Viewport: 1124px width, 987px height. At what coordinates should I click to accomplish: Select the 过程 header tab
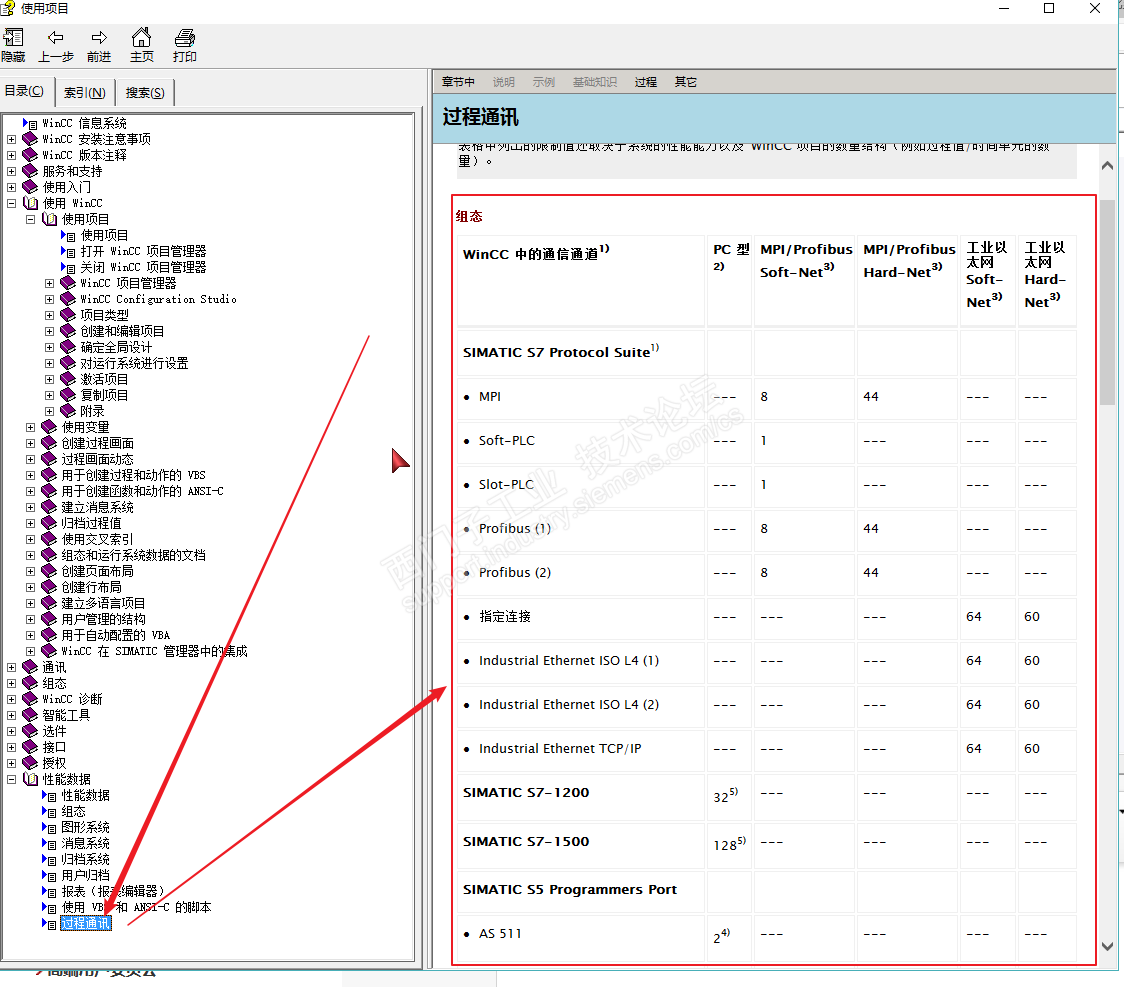(x=645, y=82)
